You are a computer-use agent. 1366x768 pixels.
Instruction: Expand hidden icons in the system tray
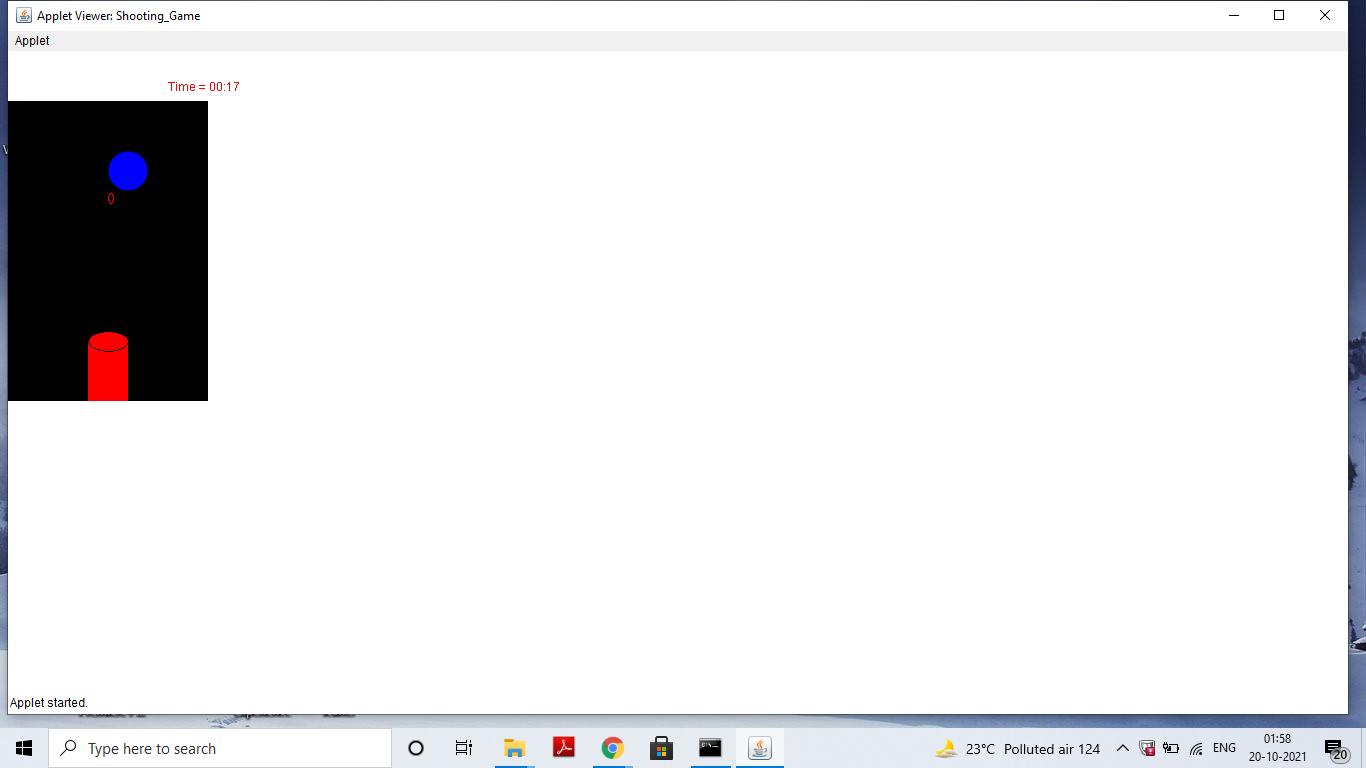1122,748
